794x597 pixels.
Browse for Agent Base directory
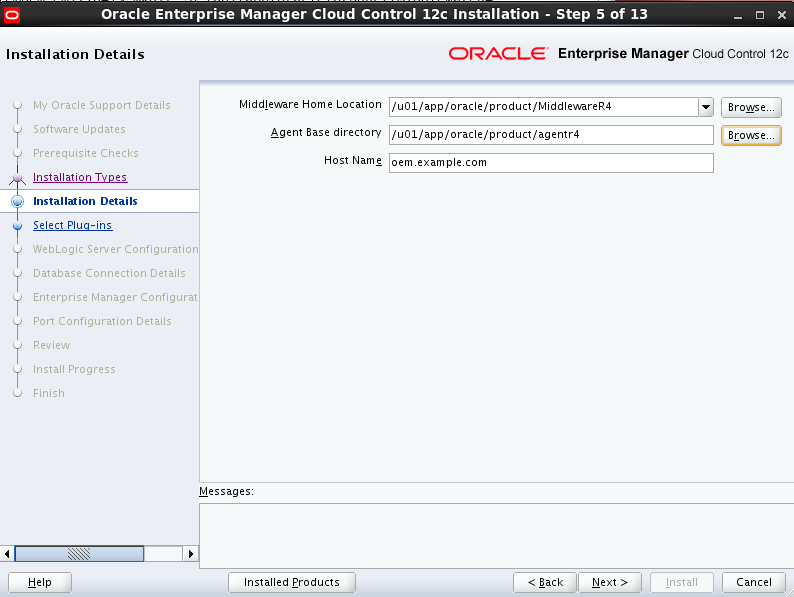click(751, 135)
